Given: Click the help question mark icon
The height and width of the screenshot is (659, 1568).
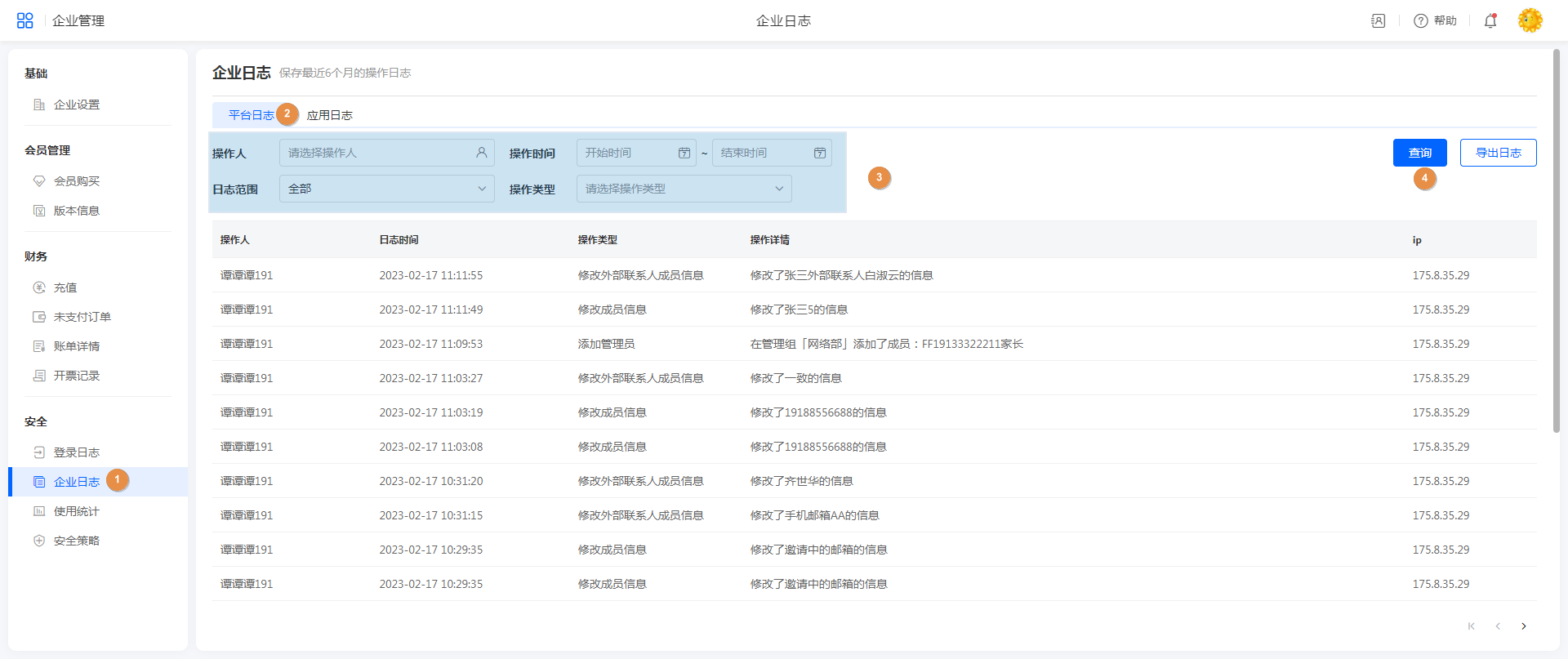Looking at the screenshot, I should pos(1421,21).
